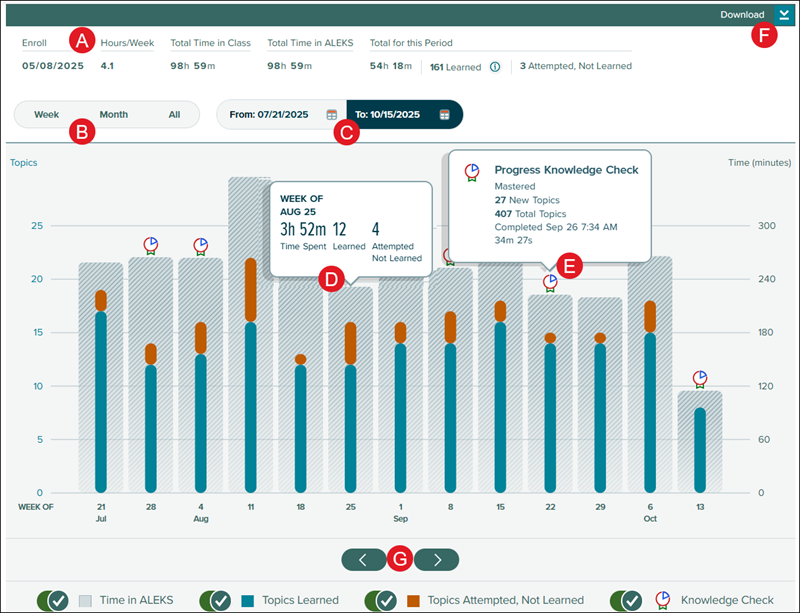Select the Month view tab
This screenshot has width=800, height=613.
[113, 115]
